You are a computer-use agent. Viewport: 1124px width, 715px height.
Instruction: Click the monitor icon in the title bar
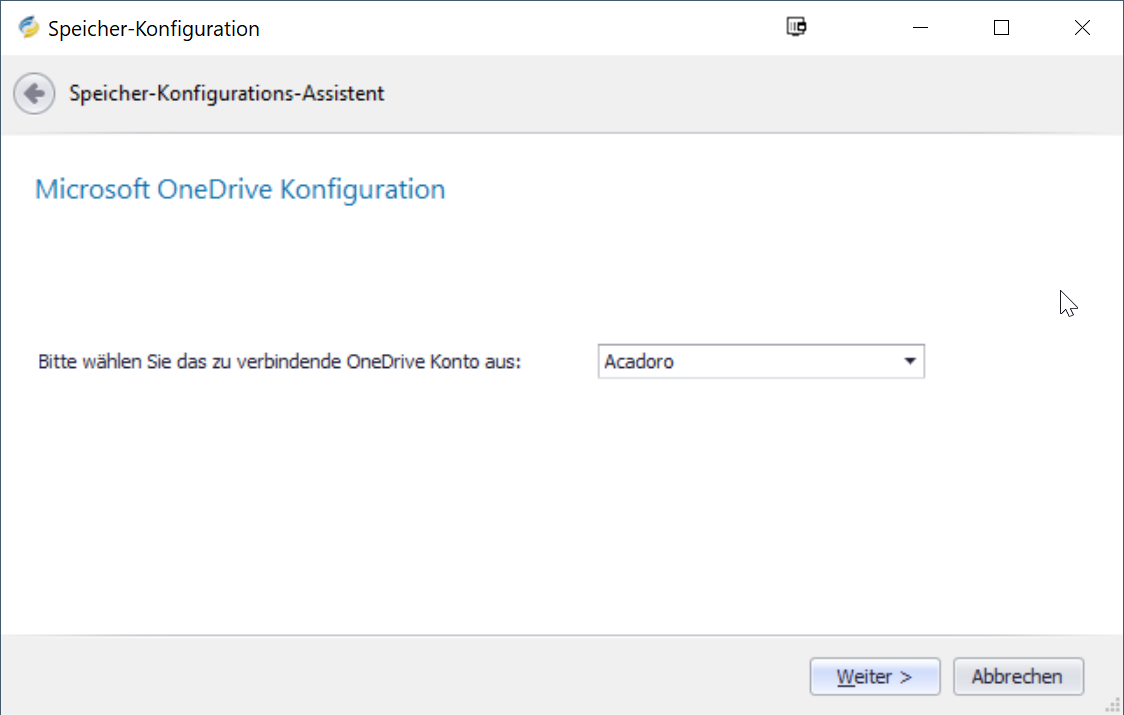796,28
